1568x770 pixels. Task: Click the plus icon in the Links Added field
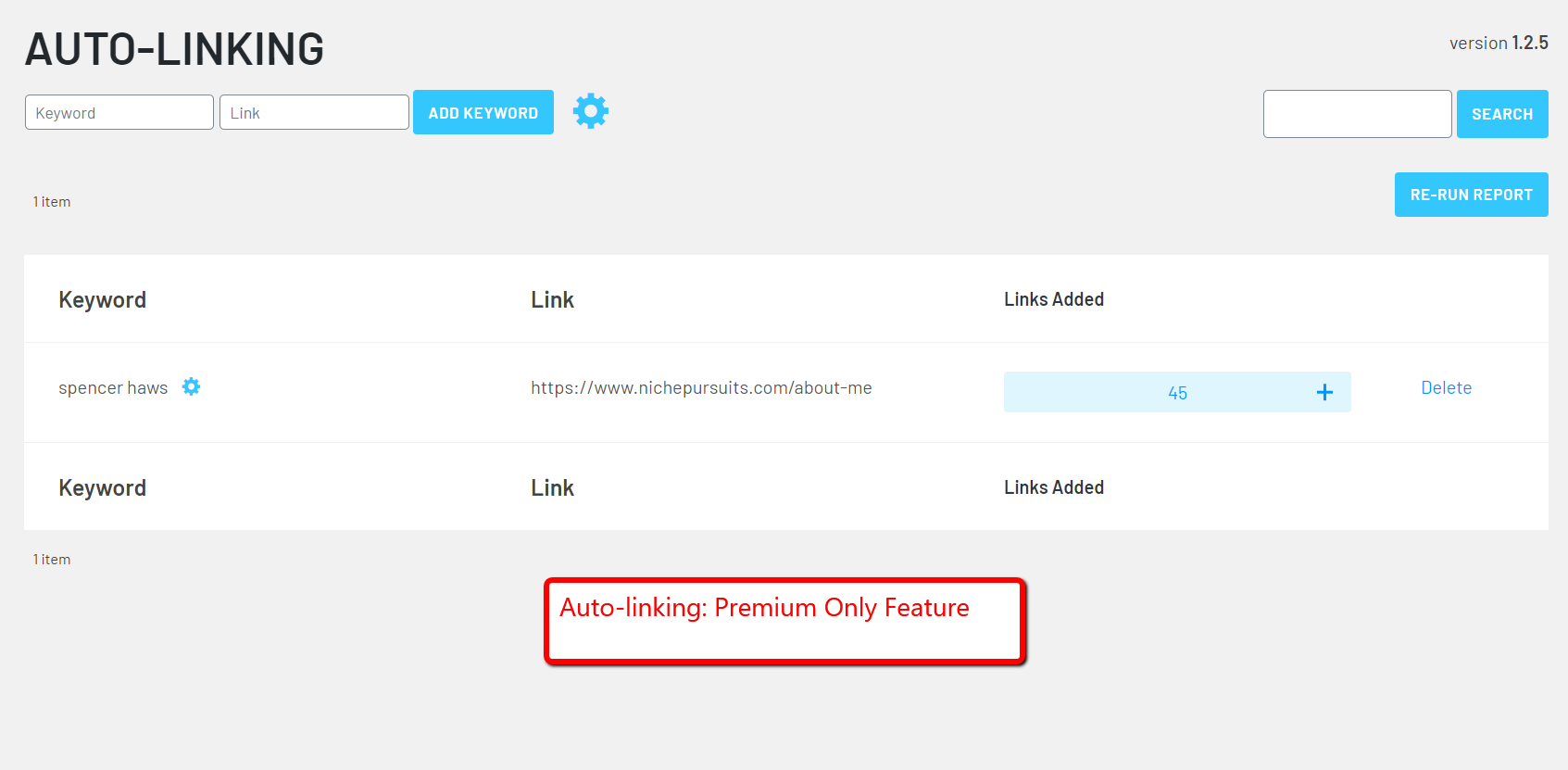tap(1324, 392)
